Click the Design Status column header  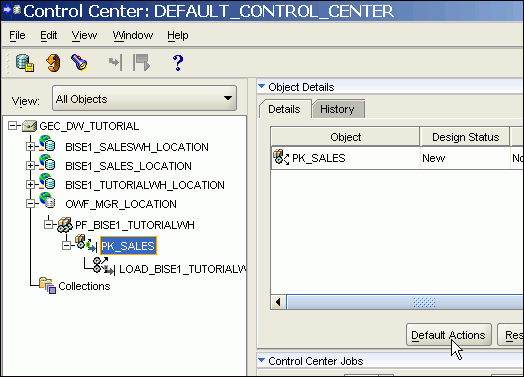(465, 137)
